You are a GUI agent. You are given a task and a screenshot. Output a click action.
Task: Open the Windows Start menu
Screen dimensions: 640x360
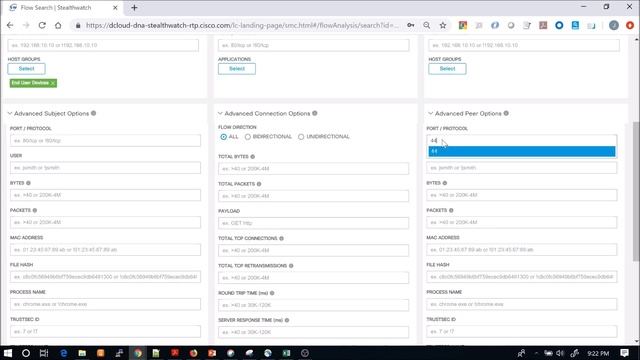tap(8, 353)
